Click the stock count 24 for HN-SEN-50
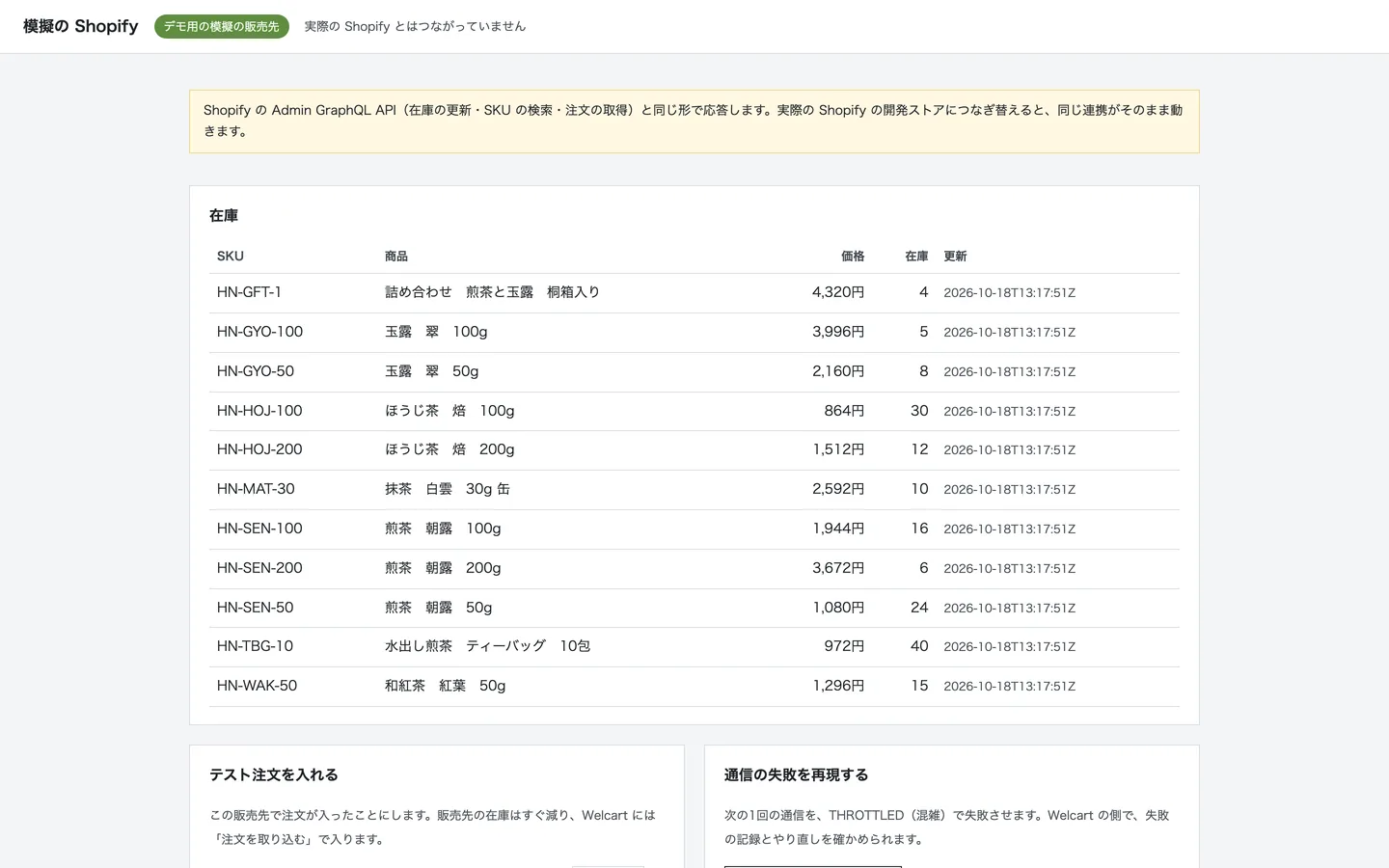The width and height of the screenshot is (1389, 868). [x=919, y=608]
